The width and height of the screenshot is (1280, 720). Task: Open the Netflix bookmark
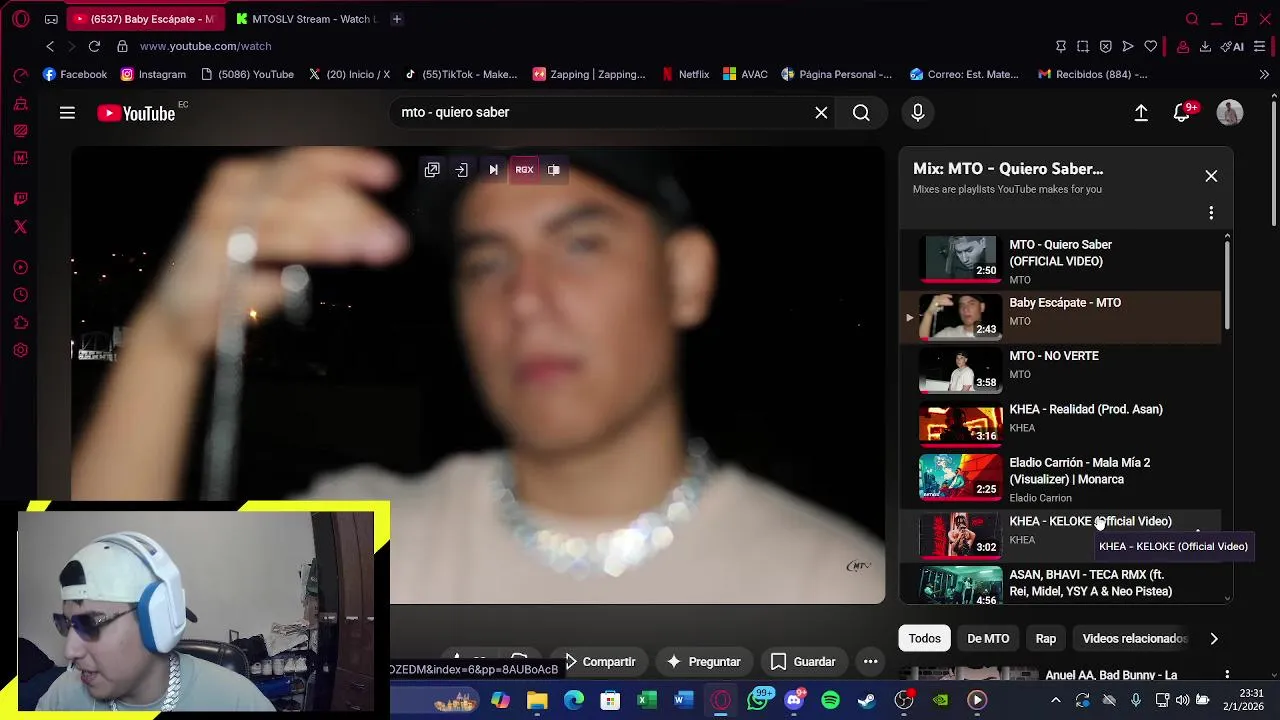686,74
